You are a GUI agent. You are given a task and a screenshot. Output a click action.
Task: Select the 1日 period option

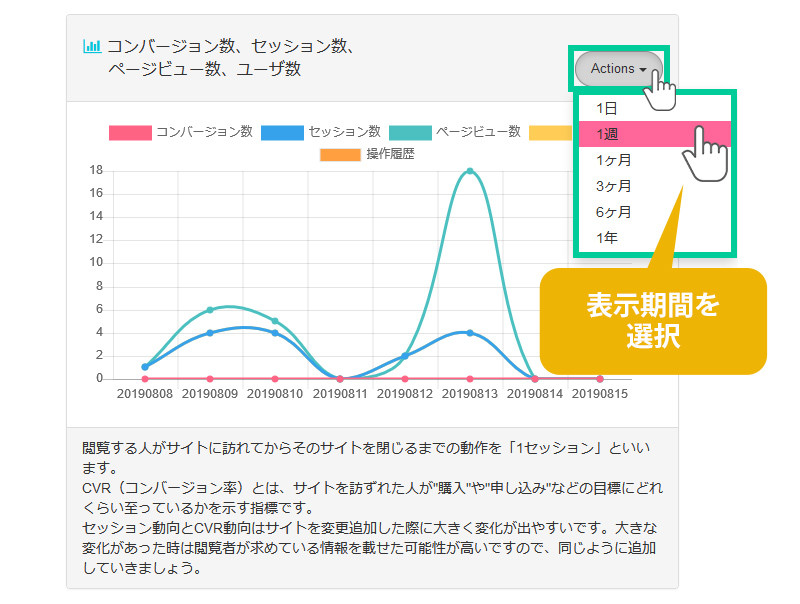[x=607, y=108]
